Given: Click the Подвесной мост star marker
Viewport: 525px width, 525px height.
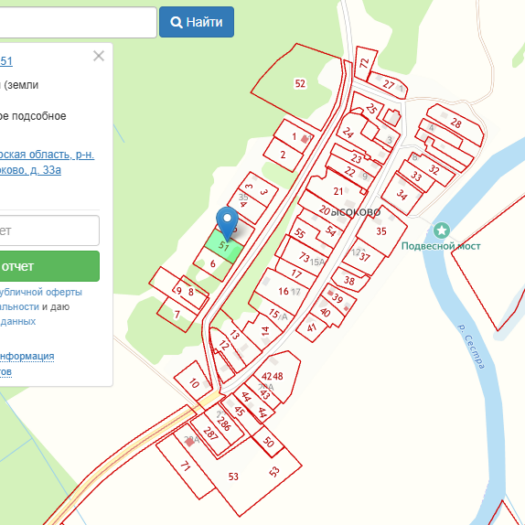Looking at the screenshot, I should [442, 230].
